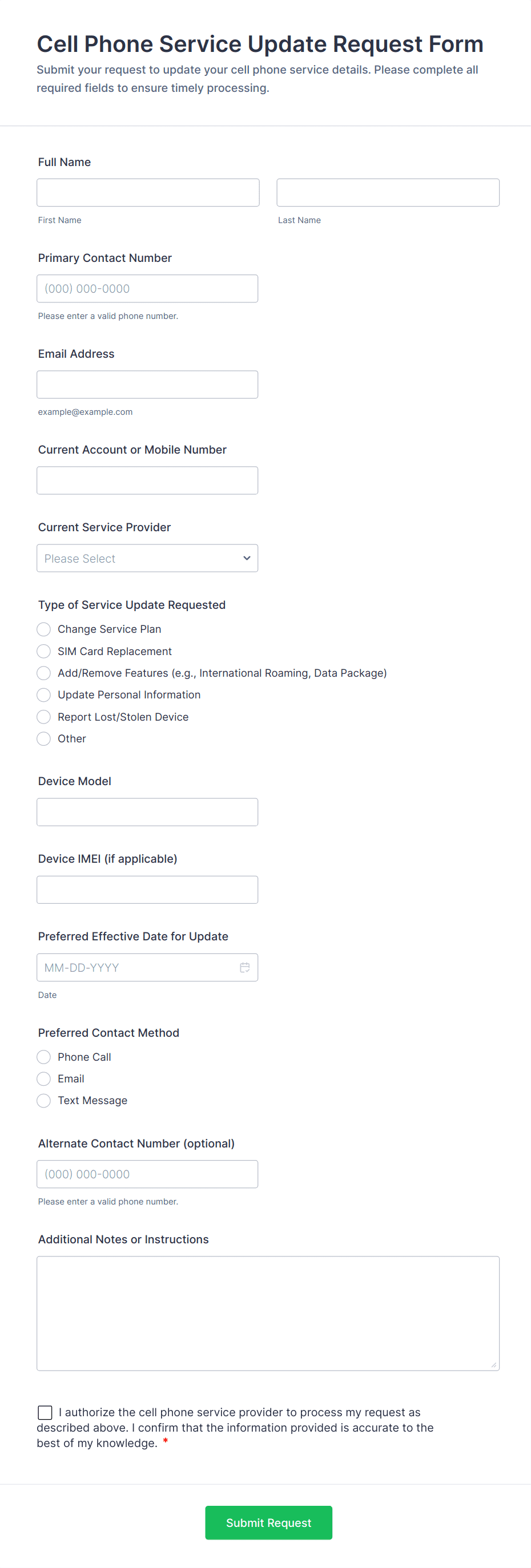Select Text Message contact method

coord(44,1101)
